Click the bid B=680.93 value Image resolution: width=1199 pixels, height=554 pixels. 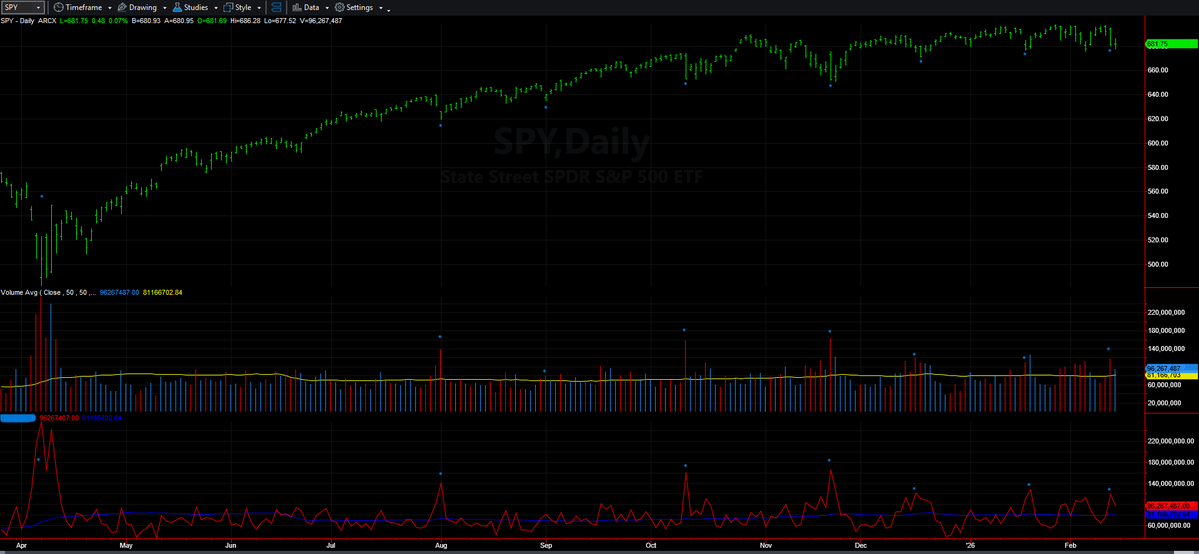[x=146, y=21]
